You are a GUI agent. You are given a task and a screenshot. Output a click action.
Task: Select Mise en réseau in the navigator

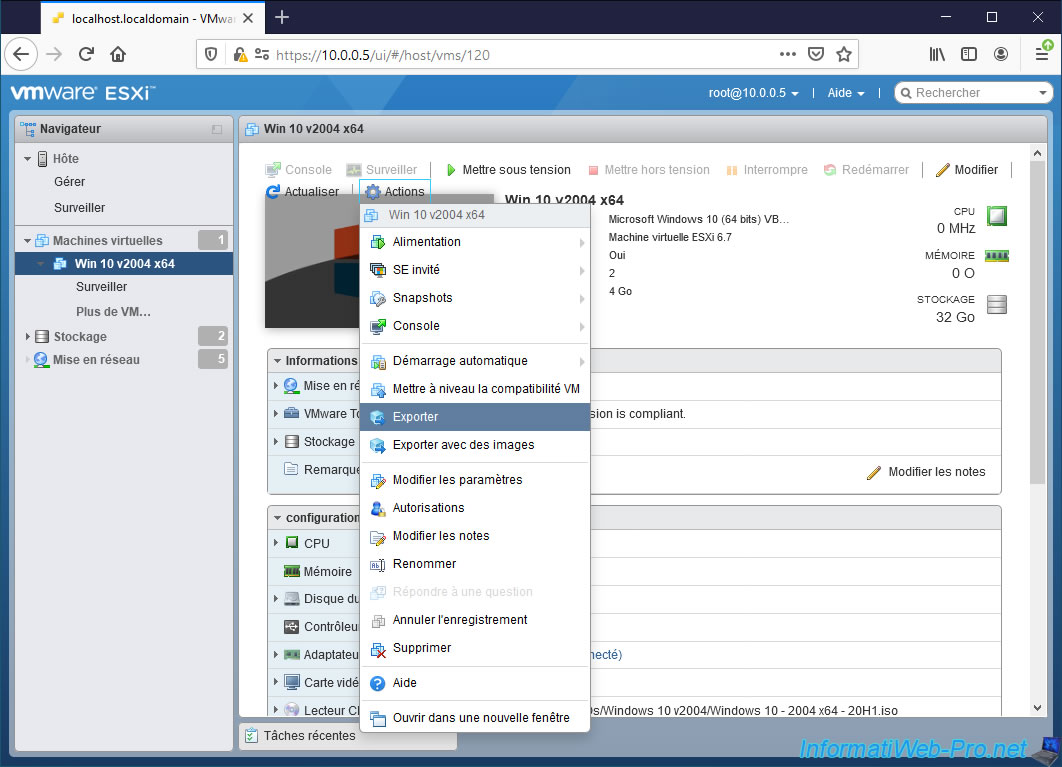[96, 360]
